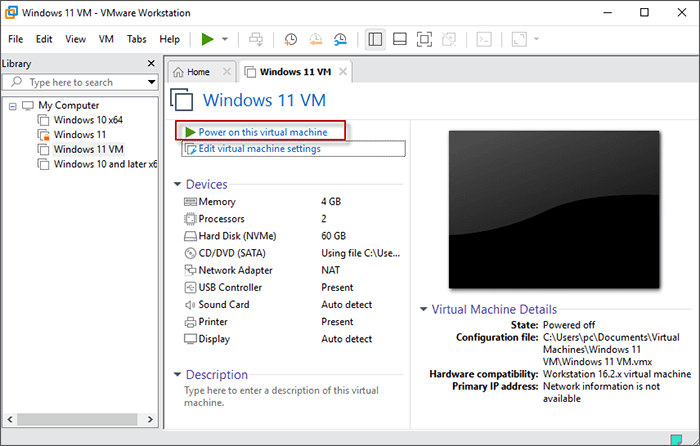The image size is (700, 446).
Task: Click the Take Snapshot clock icon
Action: tap(290, 39)
